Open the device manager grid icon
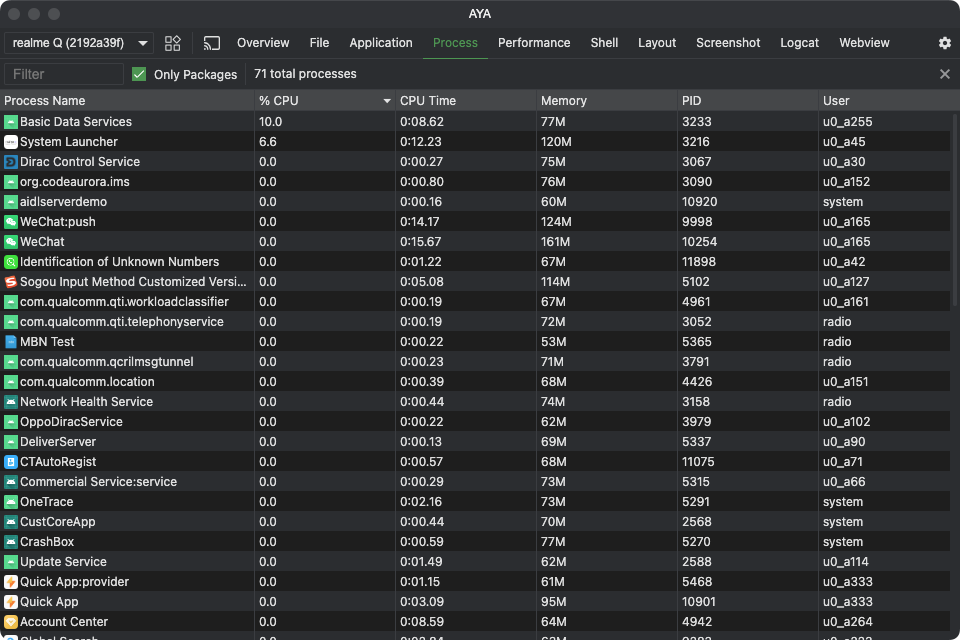 click(x=173, y=43)
